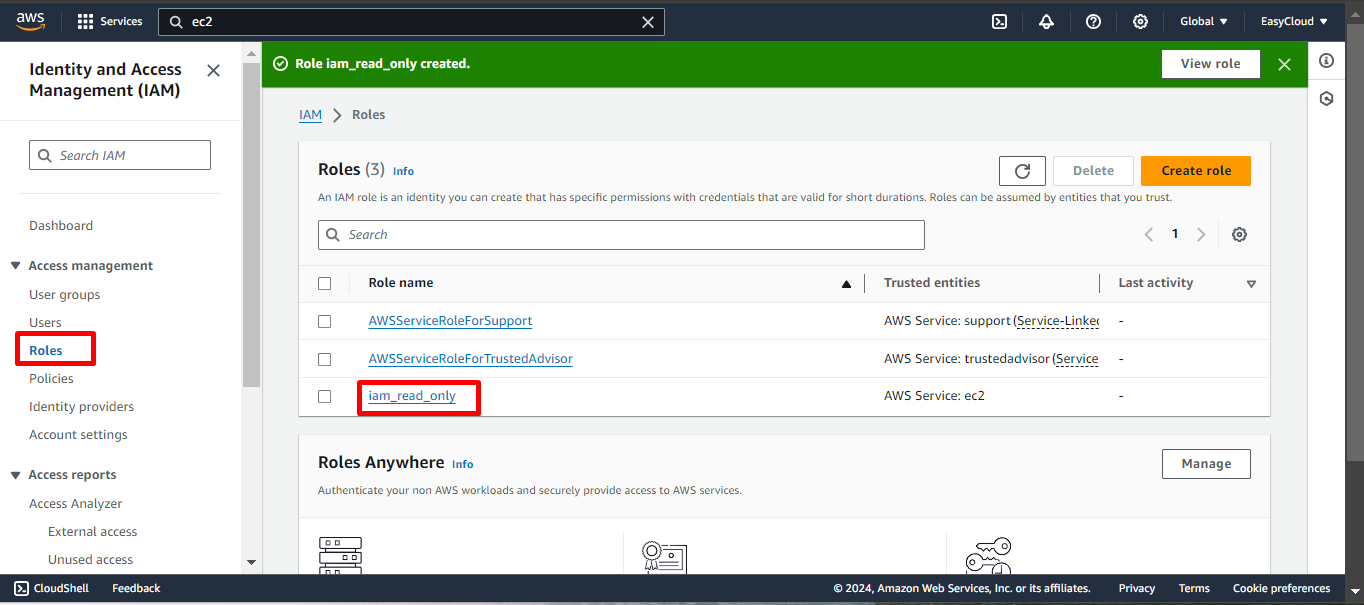The image size is (1364, 605).
Task: Open the Terms footer link
Action: 1194,588
